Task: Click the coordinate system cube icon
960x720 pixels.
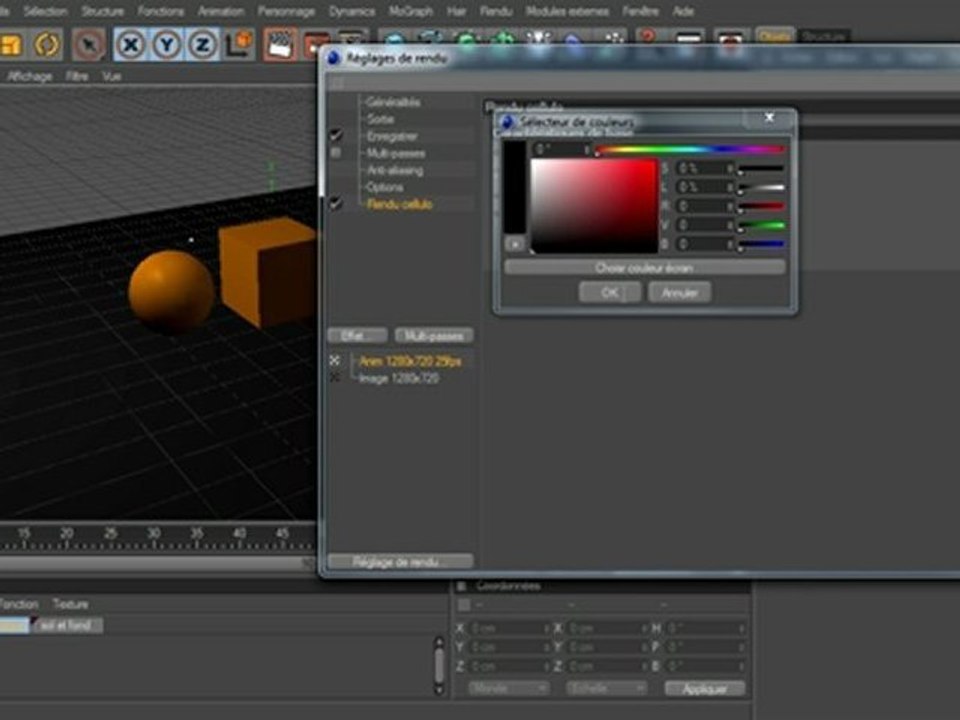Action: [x=239, y=45]
